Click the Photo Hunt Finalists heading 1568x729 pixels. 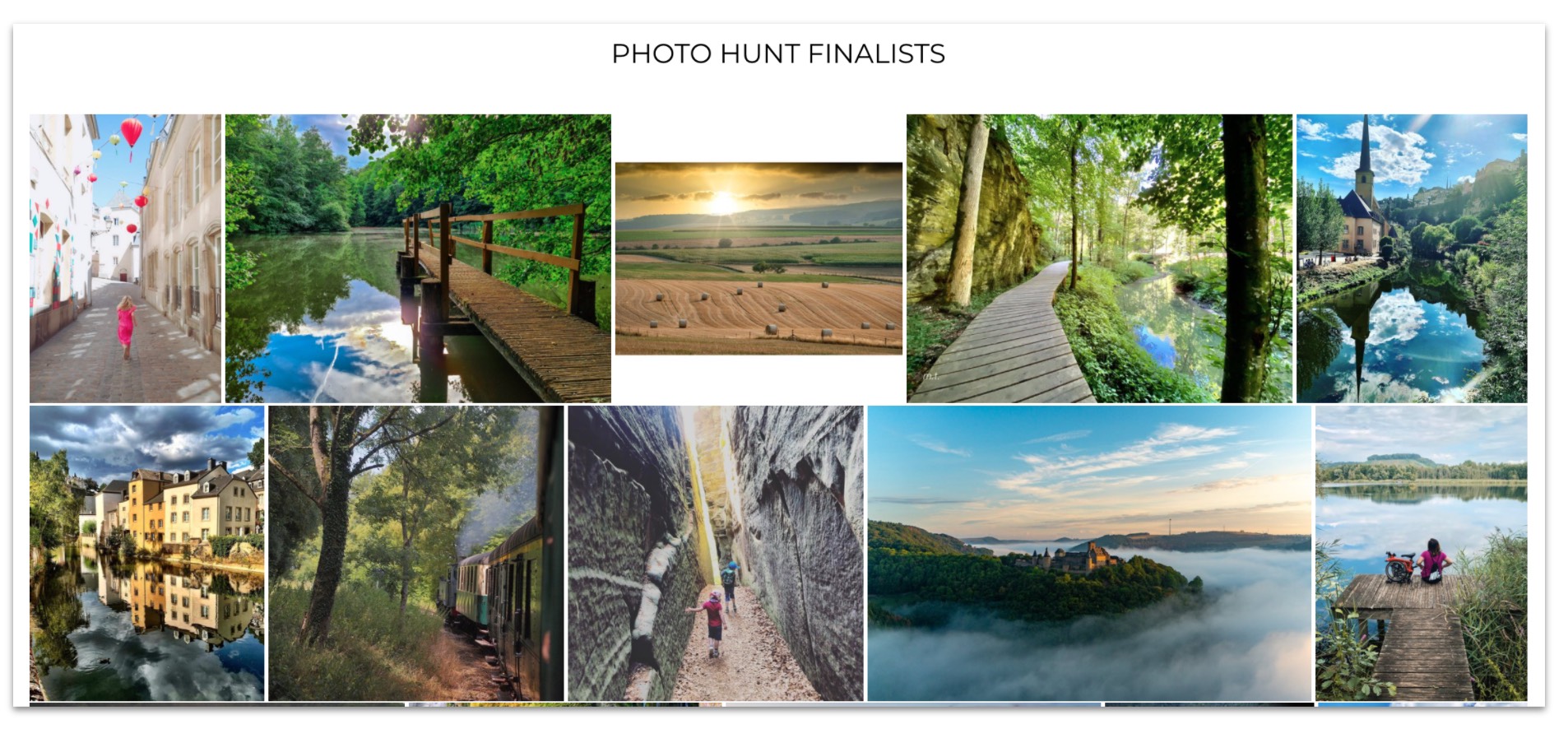pyautogui.click(x=778, y=53)
